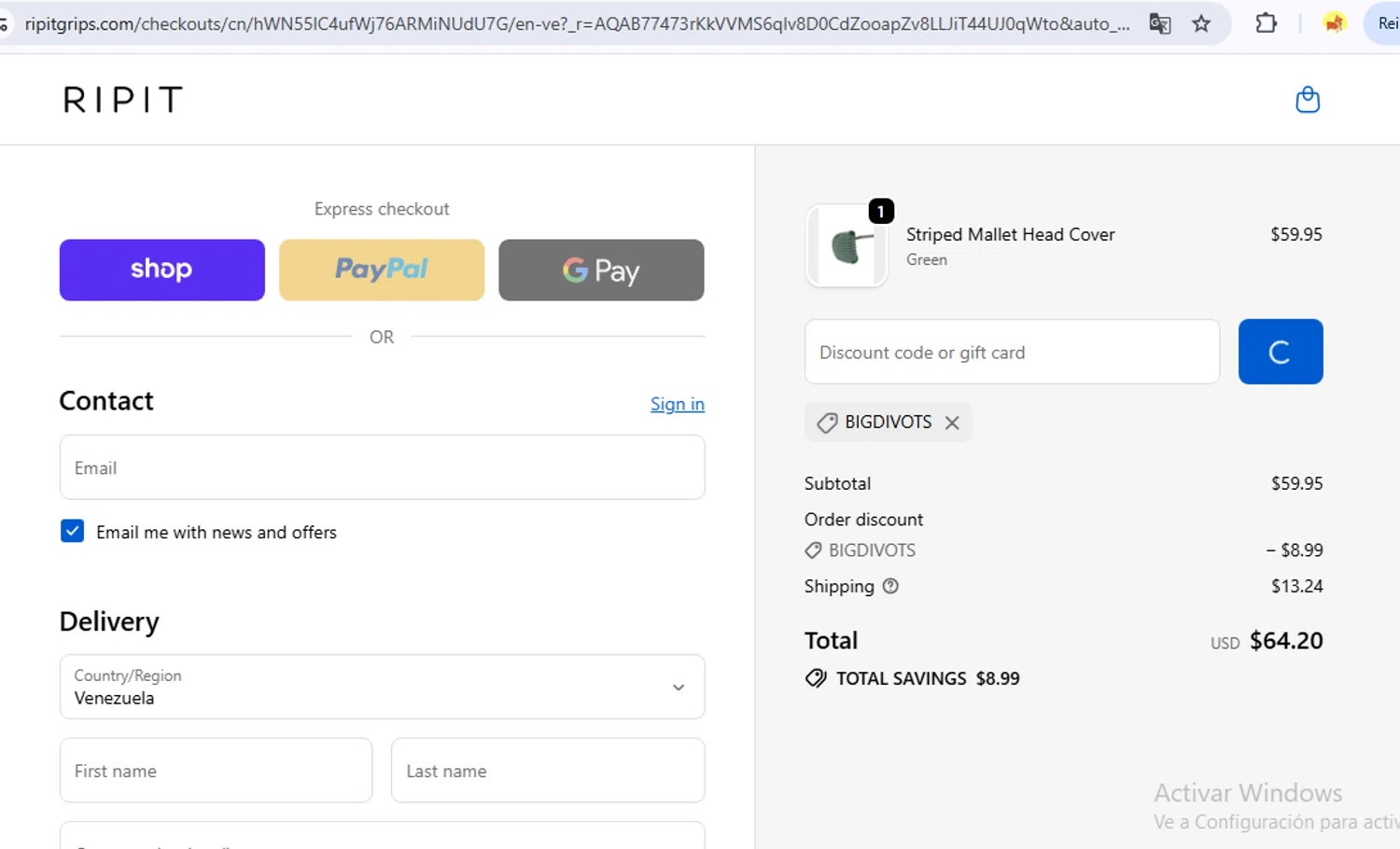
Task: Choose Google Pay express checkout
Action: [x=601, y=270]
